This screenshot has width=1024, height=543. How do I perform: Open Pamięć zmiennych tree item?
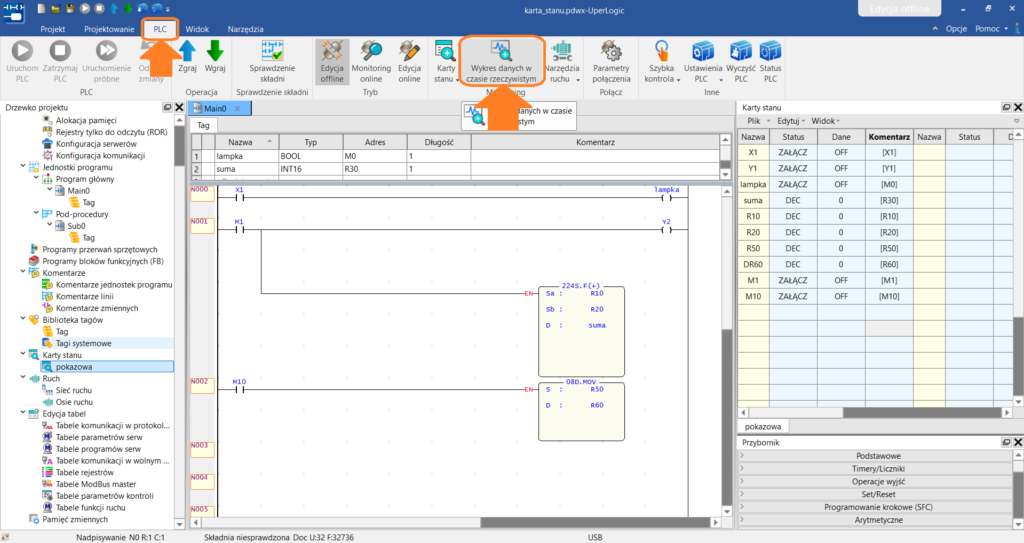click(x=74, y=519)
